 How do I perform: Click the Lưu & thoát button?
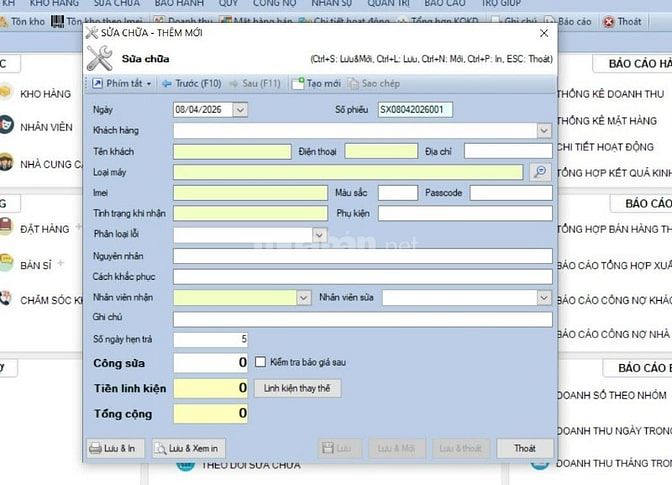click(461, 449)
